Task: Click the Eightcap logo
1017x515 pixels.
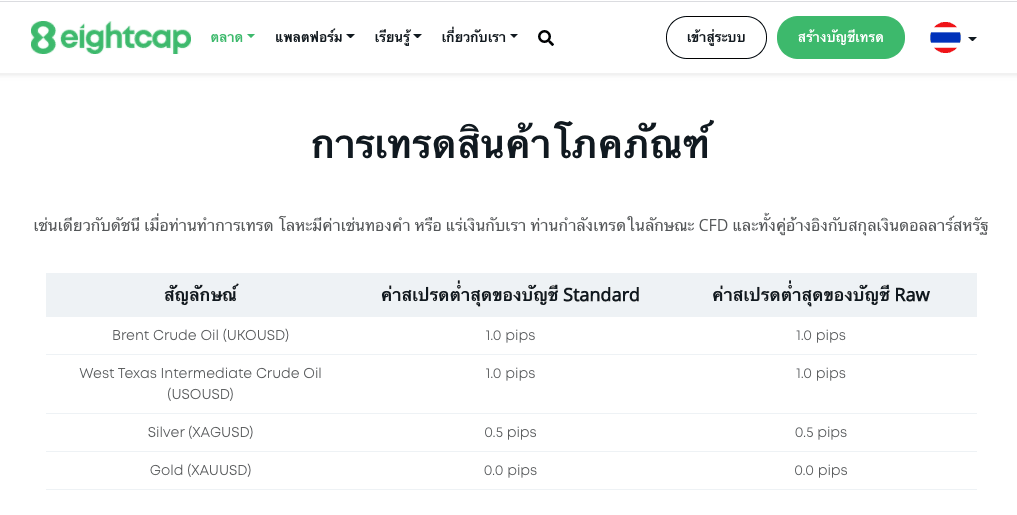Action: point(111,38)
